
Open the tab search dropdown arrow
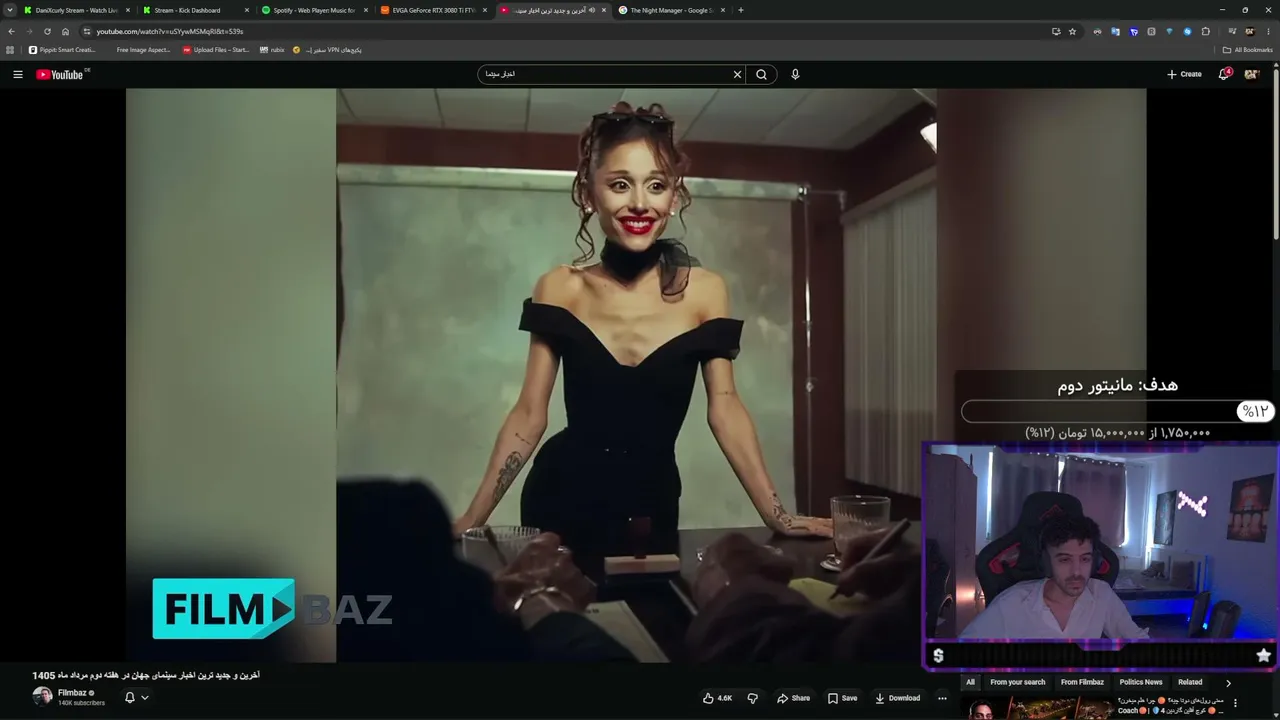coord(10,10)
